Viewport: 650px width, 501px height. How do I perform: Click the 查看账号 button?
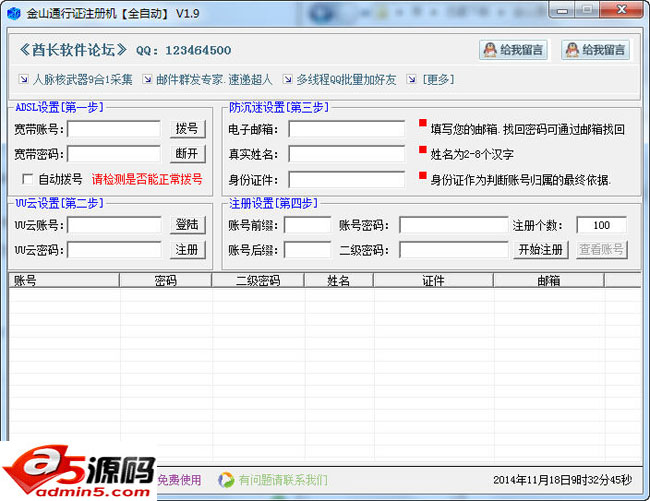(x=601, y=250)
